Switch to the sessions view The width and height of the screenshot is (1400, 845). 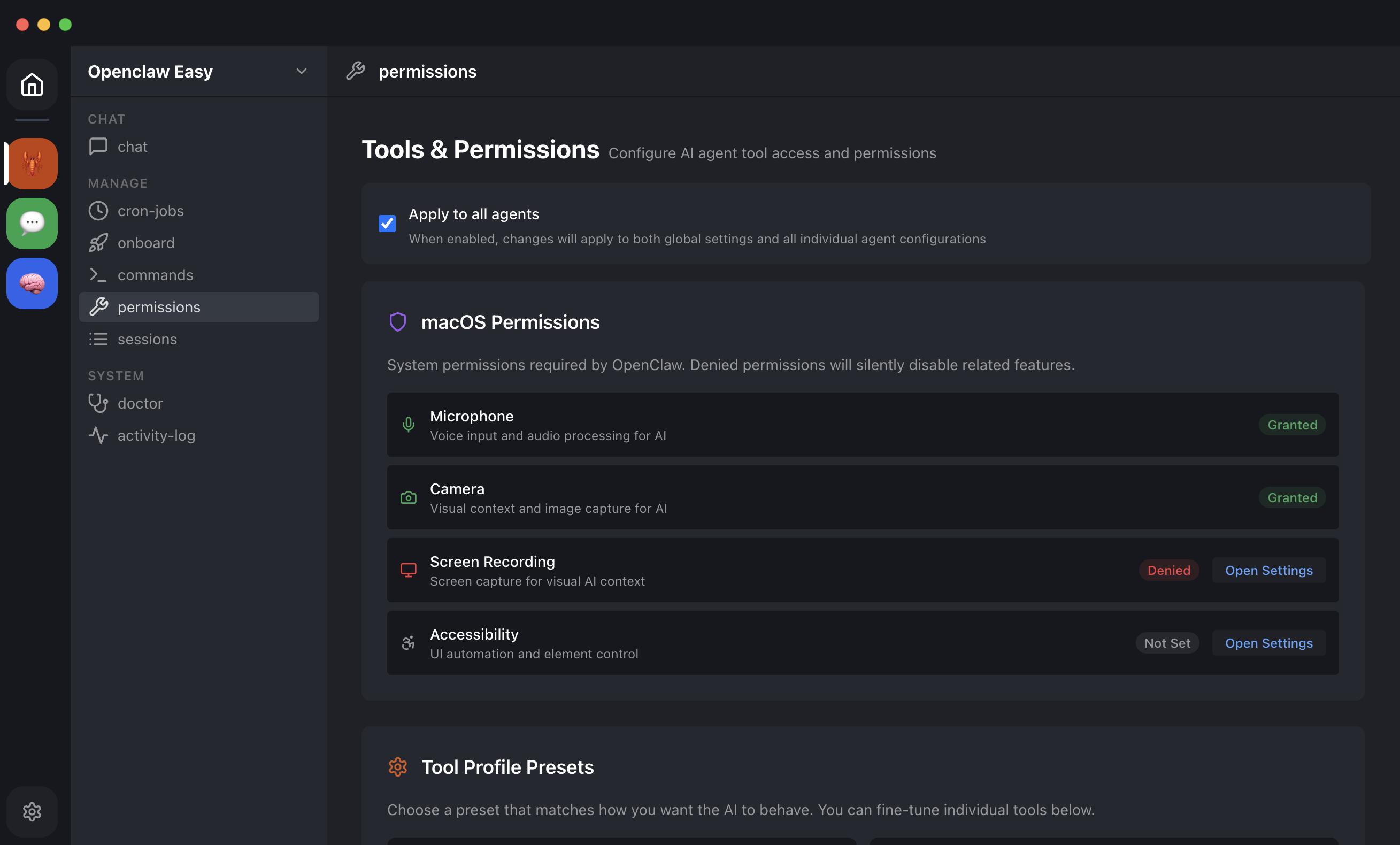[x=147, y=339]
